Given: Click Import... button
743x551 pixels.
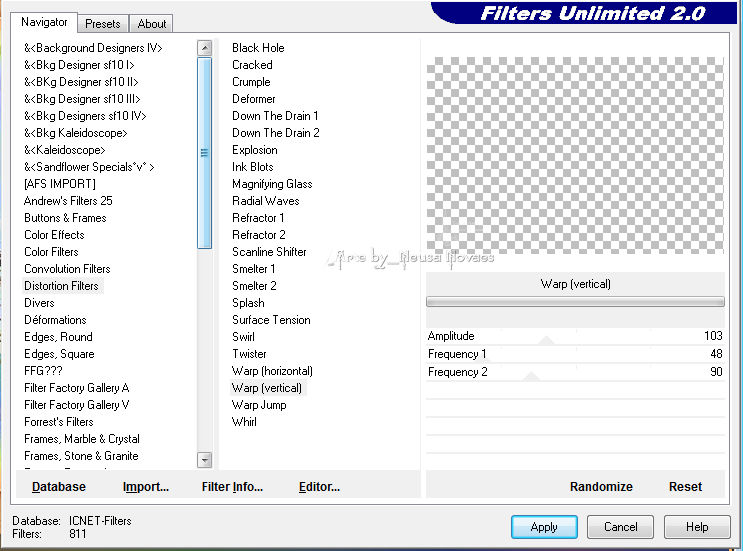Looking at the screenshot, I should [145, 487].
